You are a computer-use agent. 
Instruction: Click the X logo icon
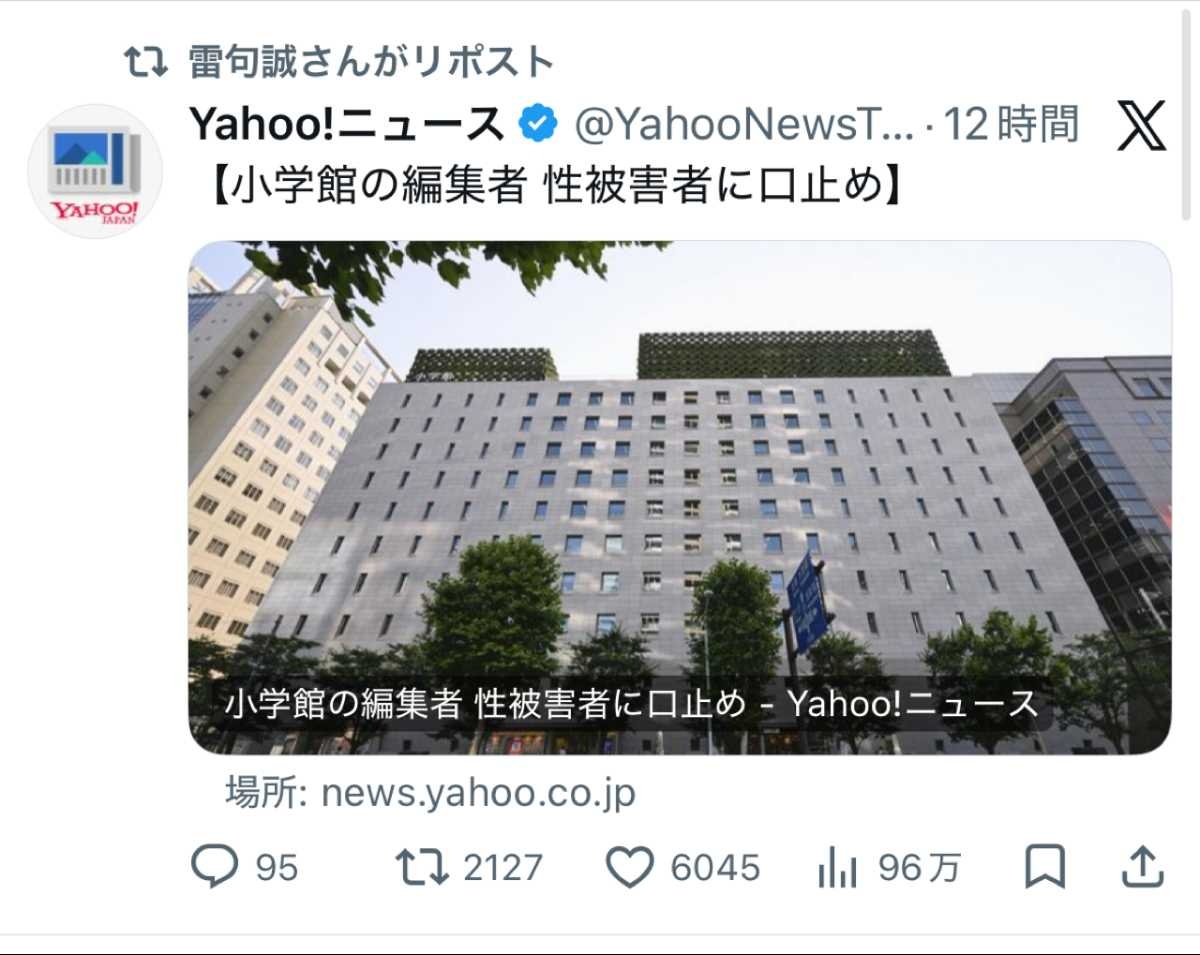pos(1142,126)
